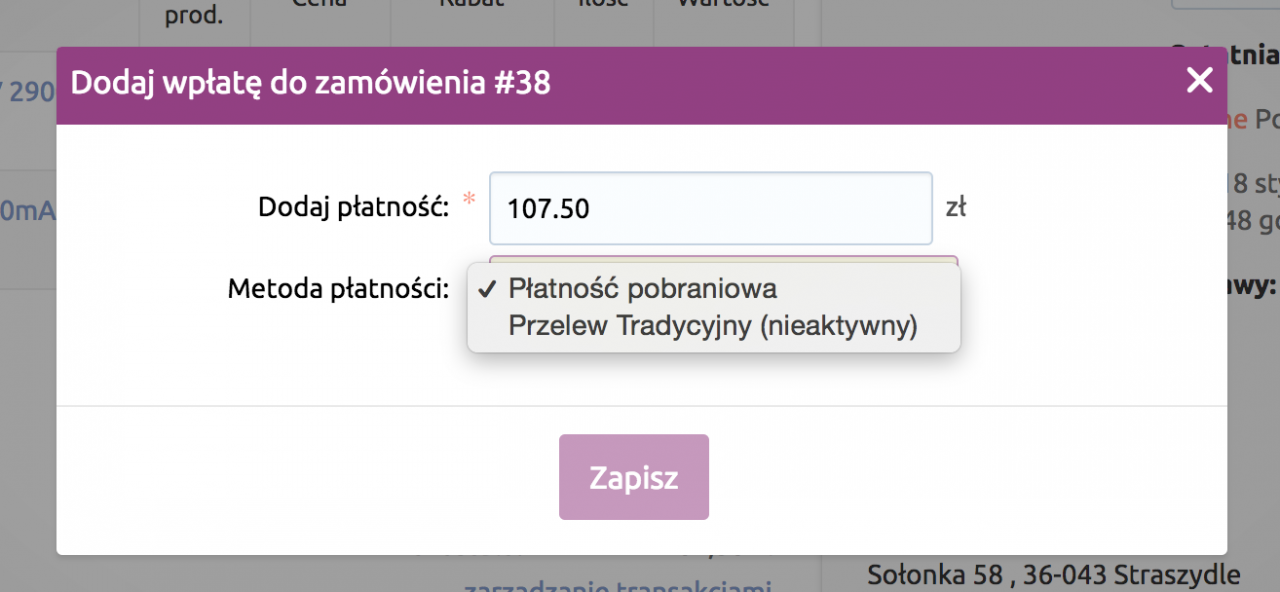Choose Przelew Tradycyjny (nieaktywny) option
The width and height of the screenshot is (1280, 592).
tap(714, 326)
